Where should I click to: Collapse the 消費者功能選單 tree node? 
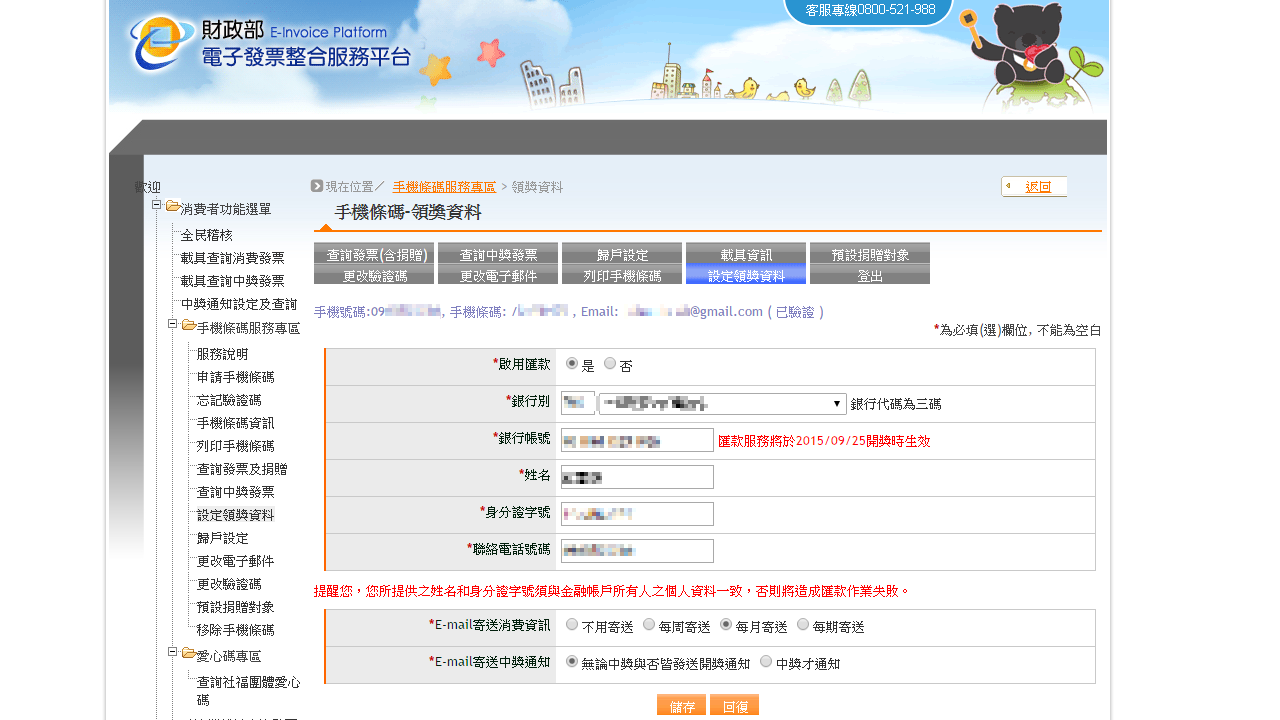pyautogui.click(x=157, y=205)
